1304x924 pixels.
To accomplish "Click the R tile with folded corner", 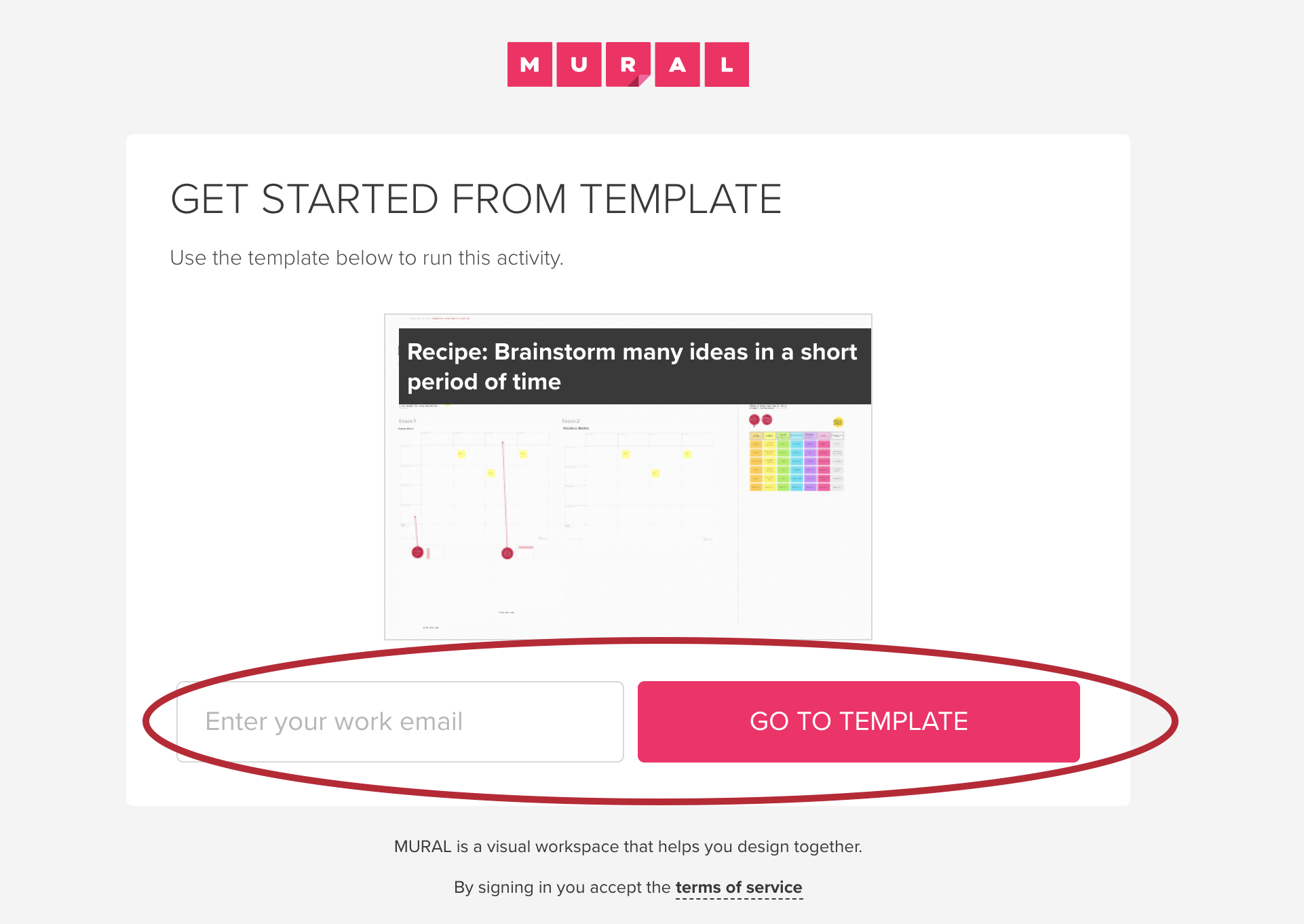I will [x=628, y=64].
